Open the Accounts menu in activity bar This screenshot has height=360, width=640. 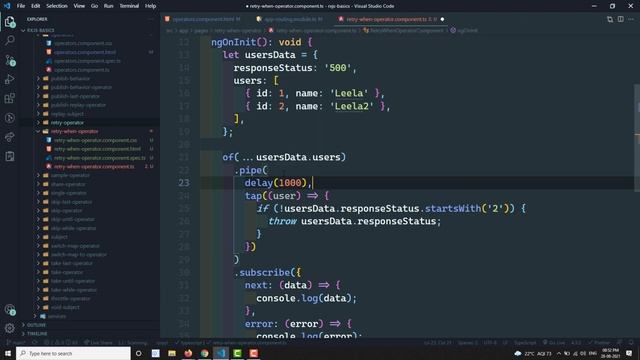(x=10, y=310)
